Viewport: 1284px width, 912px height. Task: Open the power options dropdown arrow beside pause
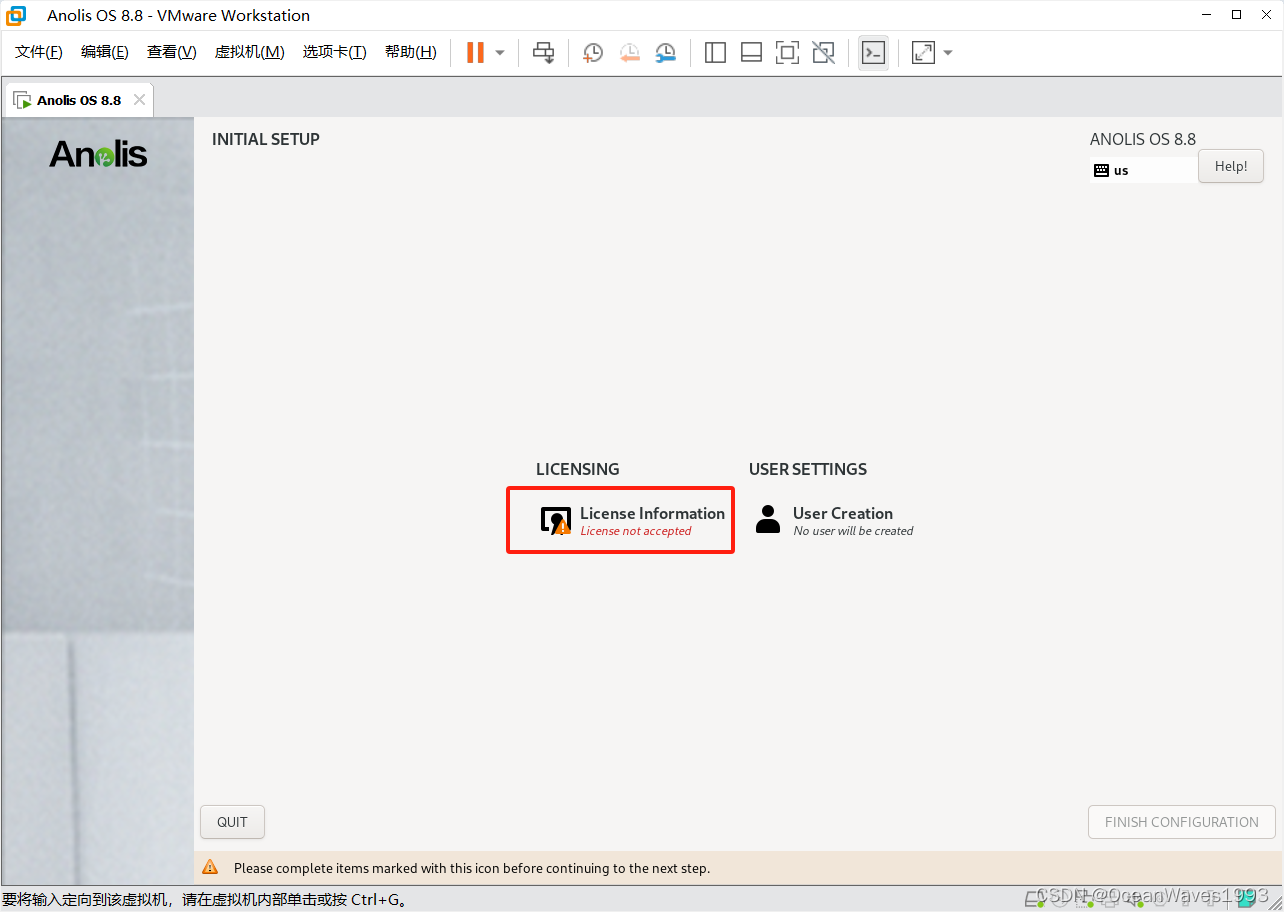coord(500,52)
